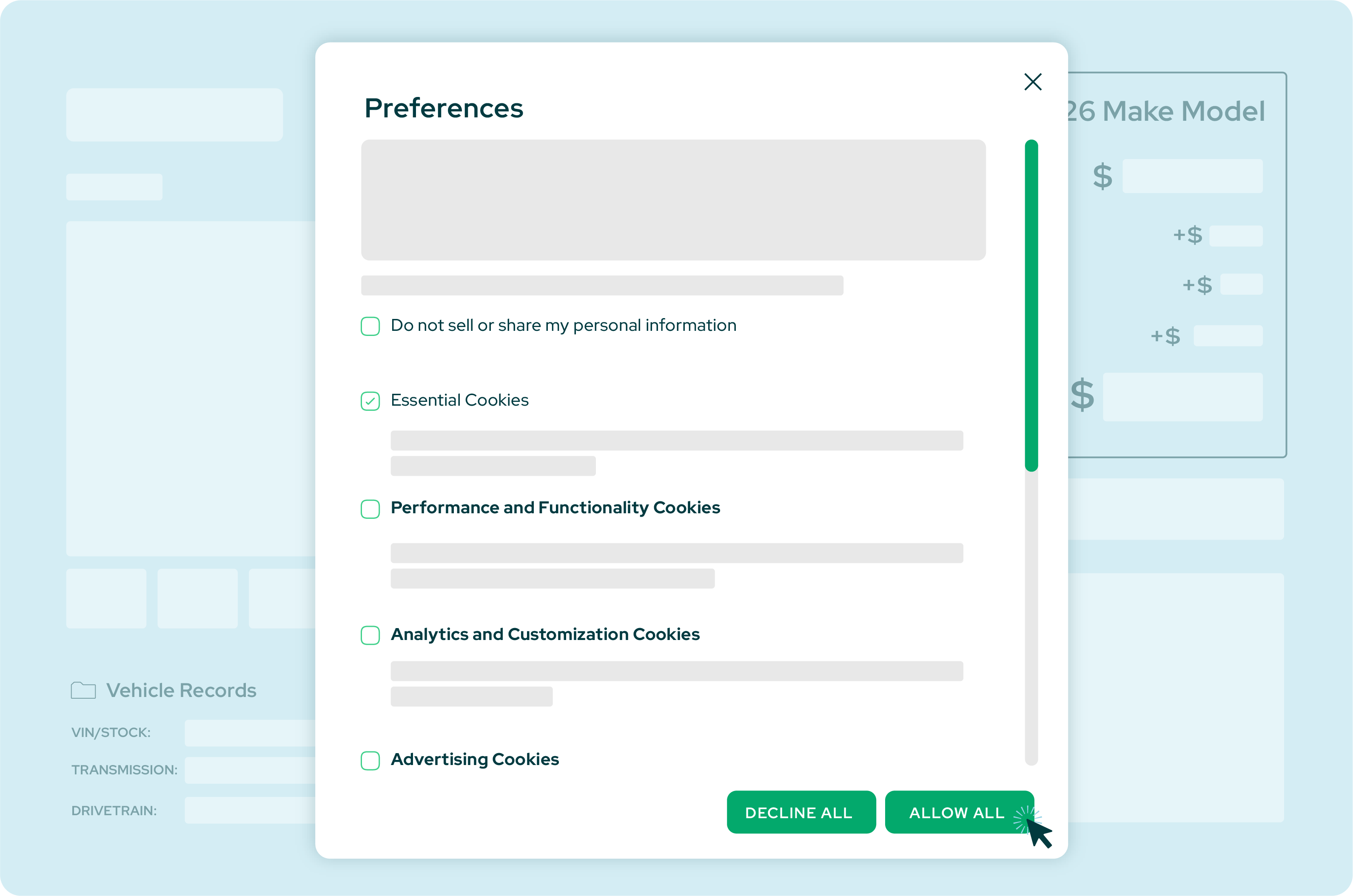Close the Preferences dialog with the X
1353x896 pixels.
pos(1032,82)
